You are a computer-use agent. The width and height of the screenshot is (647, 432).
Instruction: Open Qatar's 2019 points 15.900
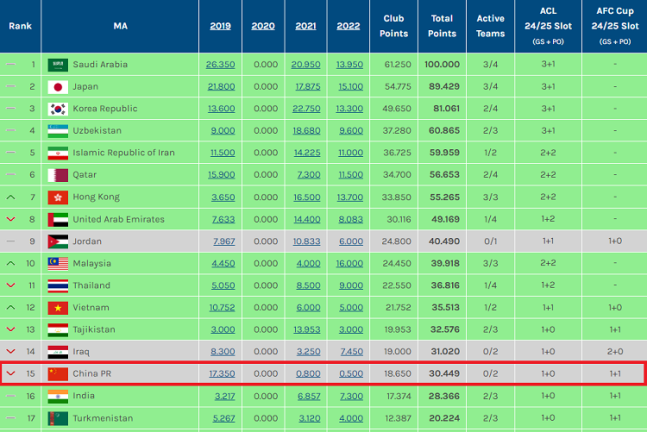222,175
